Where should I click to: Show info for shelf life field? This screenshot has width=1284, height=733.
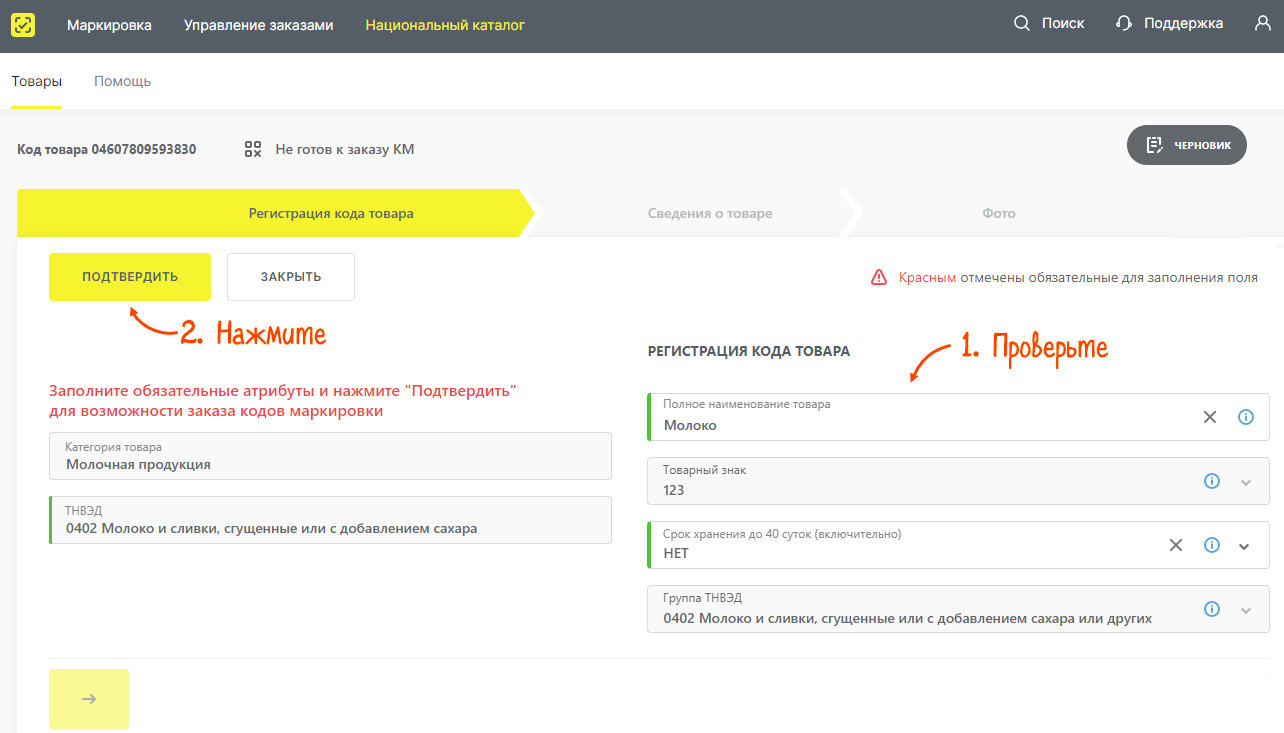(x=1212, y=545)
